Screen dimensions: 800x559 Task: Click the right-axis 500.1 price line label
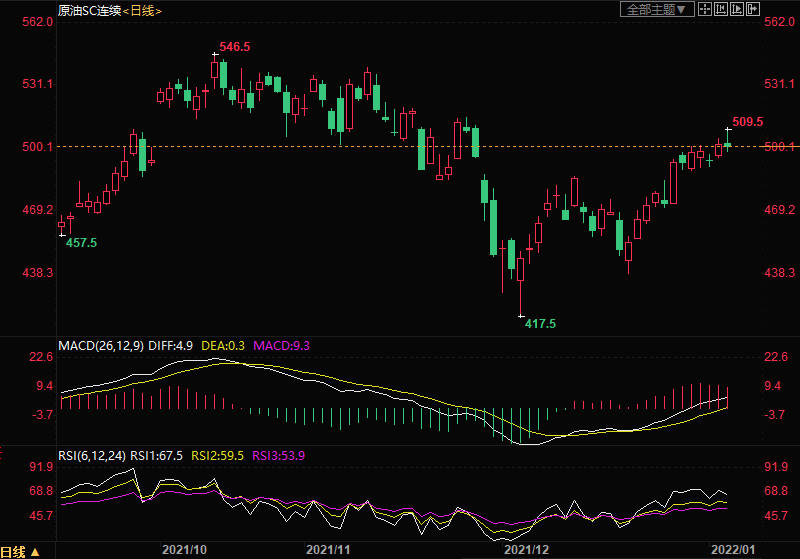tap(778, 147)
